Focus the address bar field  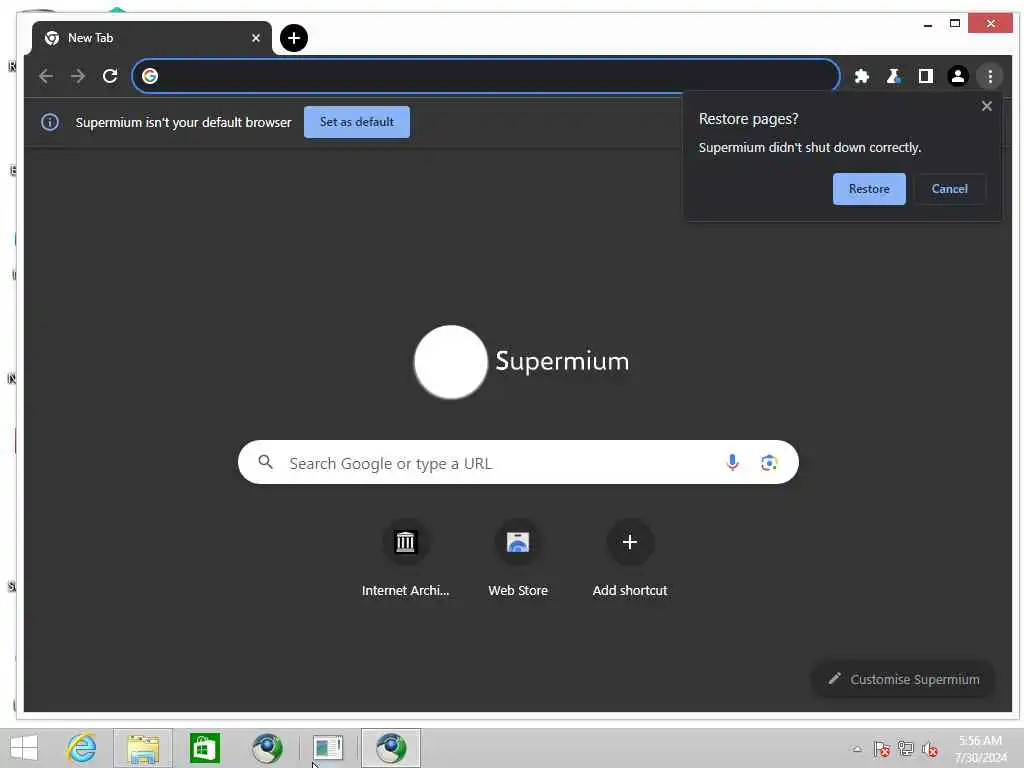(x=486, y=76)
